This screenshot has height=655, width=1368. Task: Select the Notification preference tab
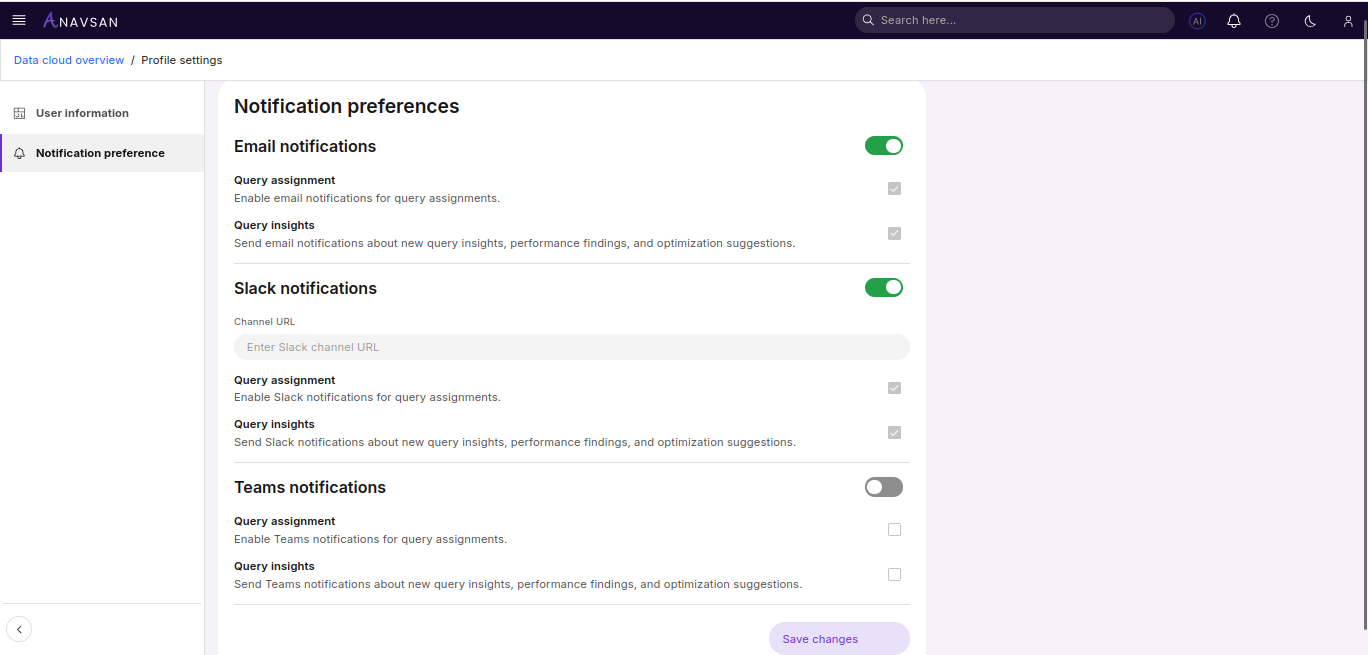[100, 153]
